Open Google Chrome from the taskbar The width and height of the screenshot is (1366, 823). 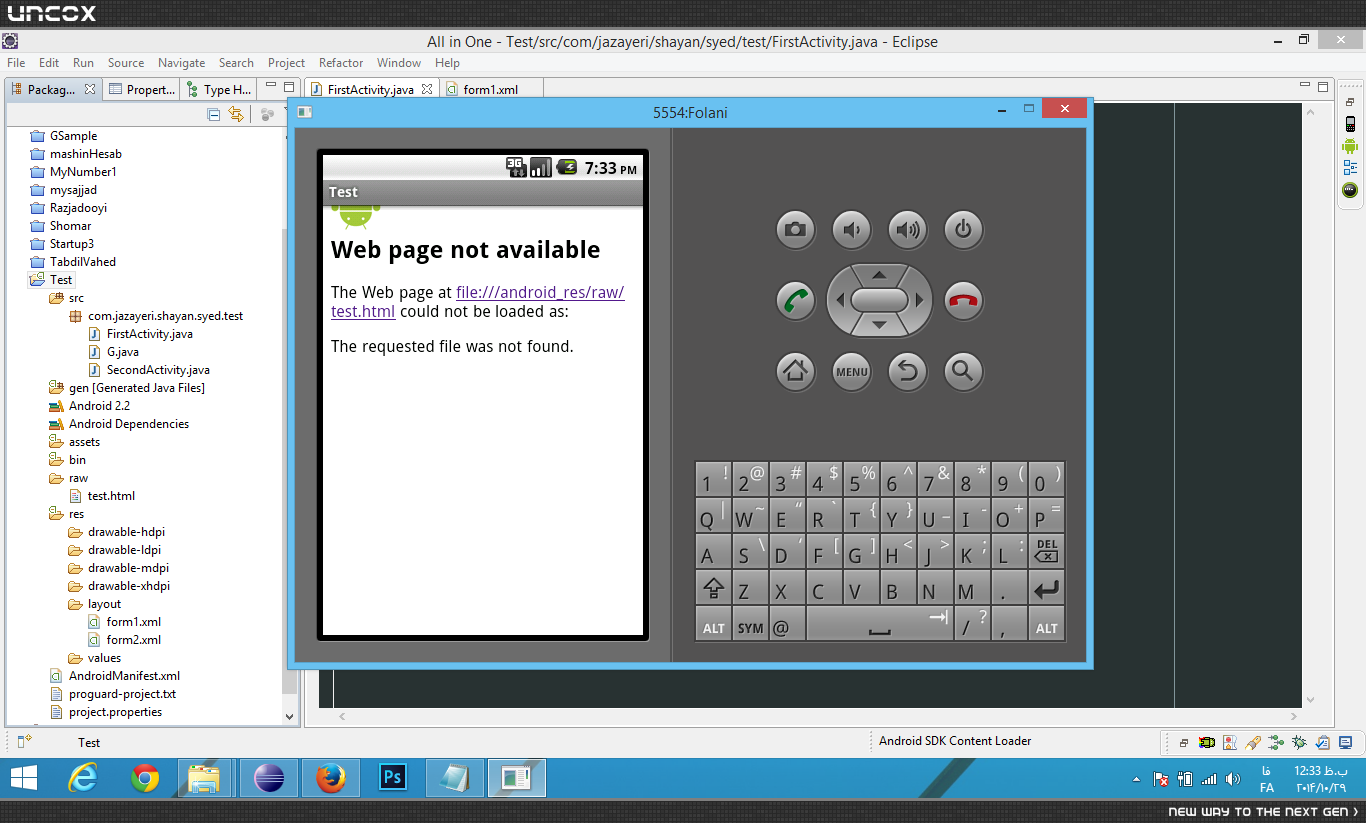coord(145,777)
